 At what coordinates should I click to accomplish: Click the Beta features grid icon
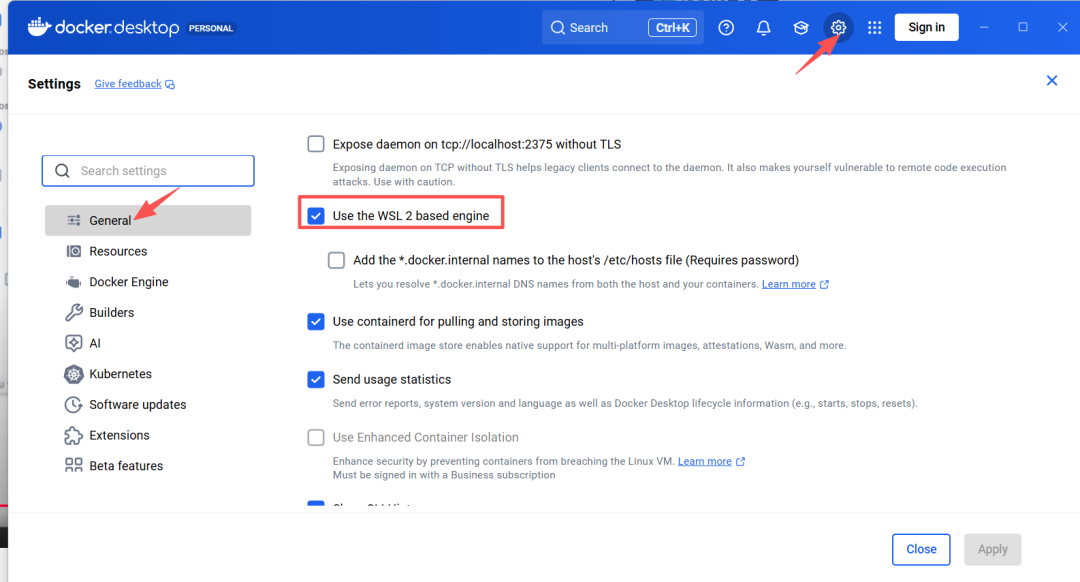coord(74,466)
